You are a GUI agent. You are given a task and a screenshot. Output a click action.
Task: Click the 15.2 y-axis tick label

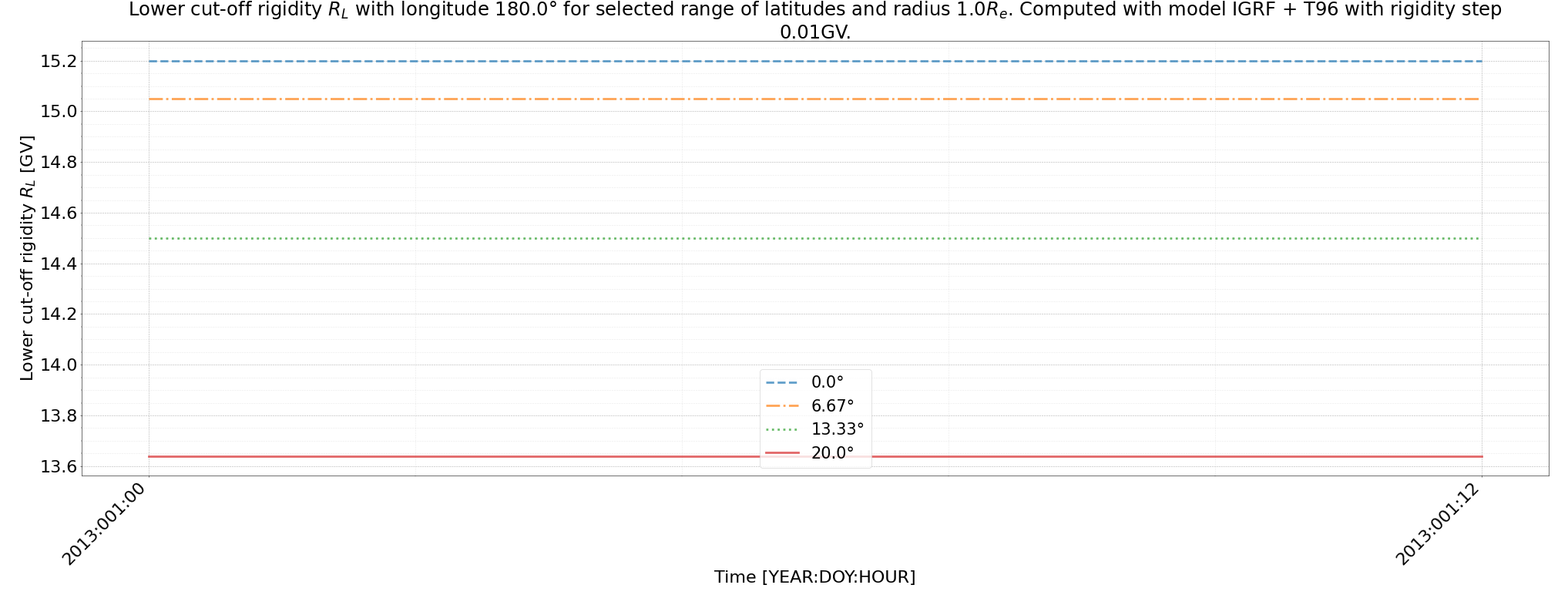click(59, 61)
